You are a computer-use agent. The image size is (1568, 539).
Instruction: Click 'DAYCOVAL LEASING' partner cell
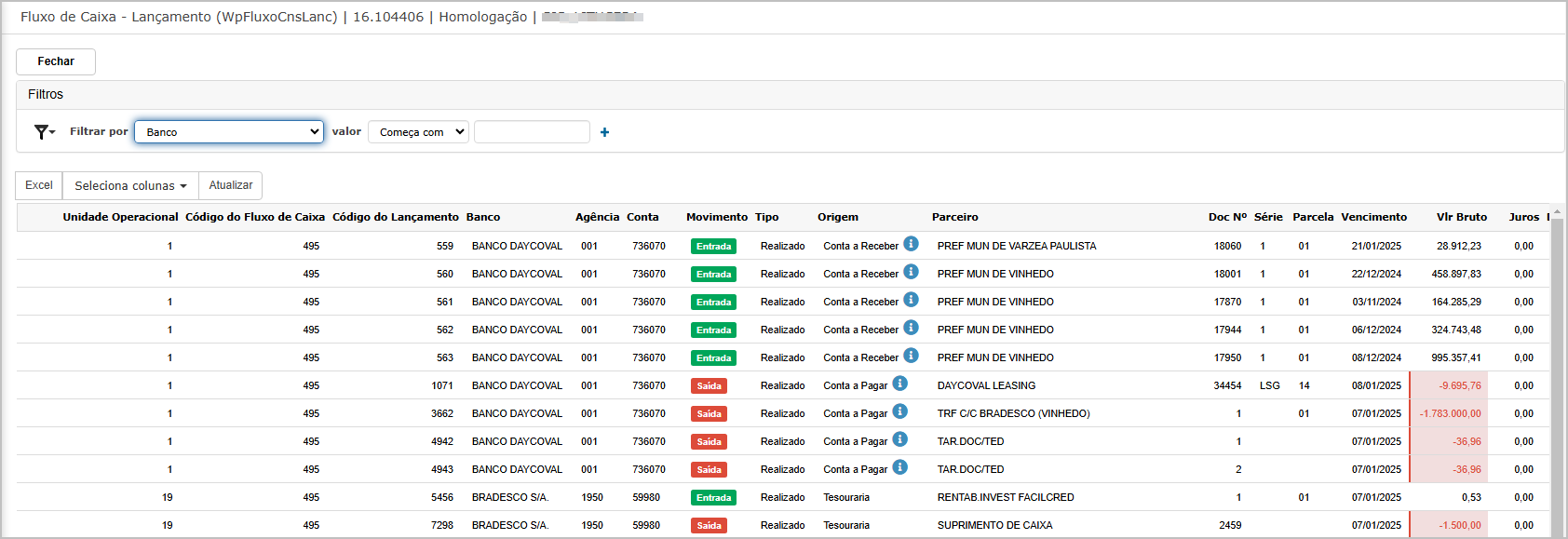986,385
